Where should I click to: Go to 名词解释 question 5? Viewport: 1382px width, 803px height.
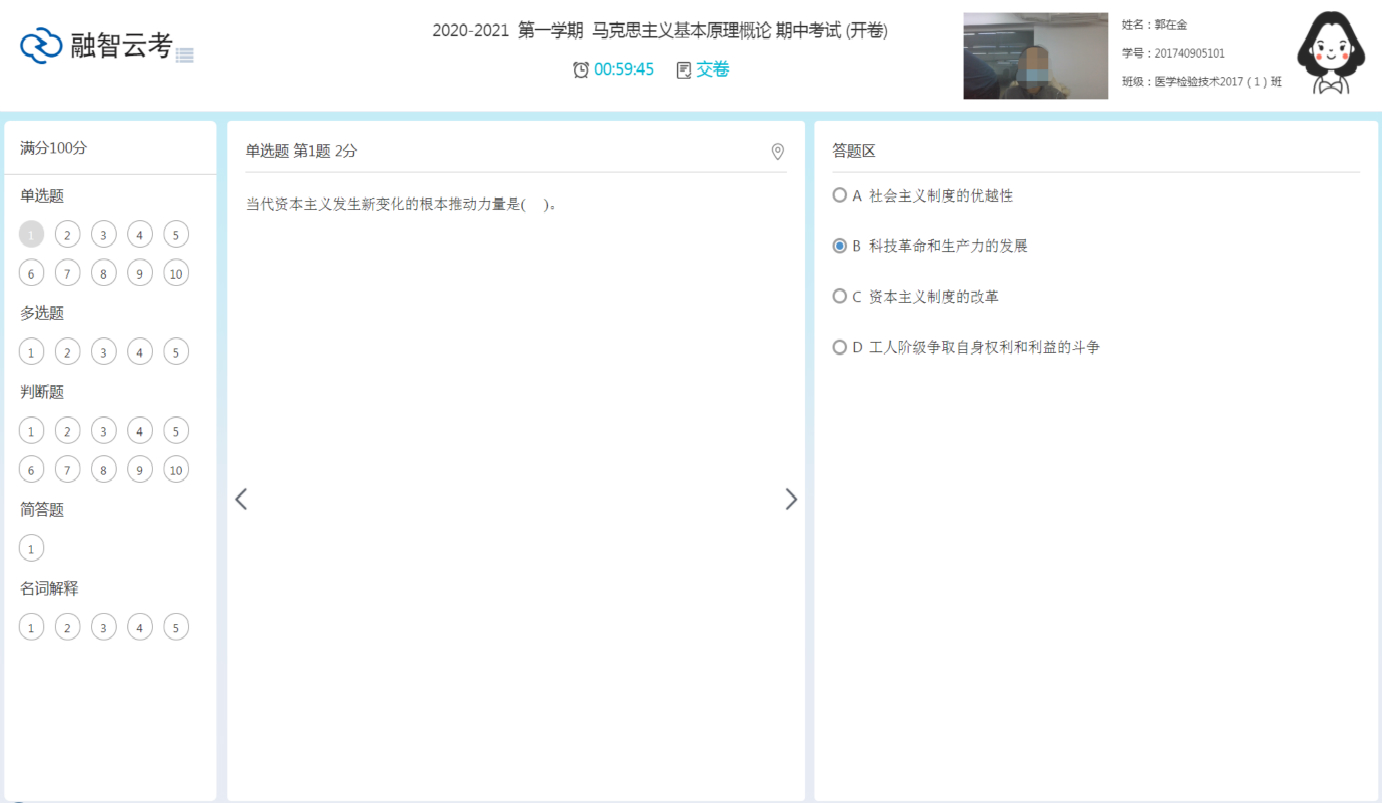pos(176,628)
